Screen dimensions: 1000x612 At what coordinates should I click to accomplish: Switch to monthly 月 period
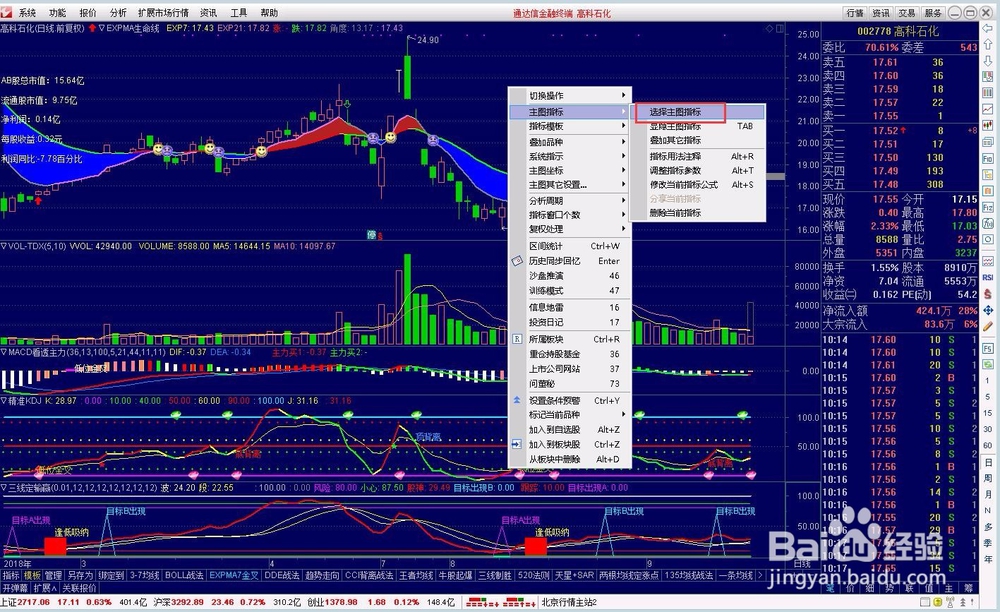988,494
